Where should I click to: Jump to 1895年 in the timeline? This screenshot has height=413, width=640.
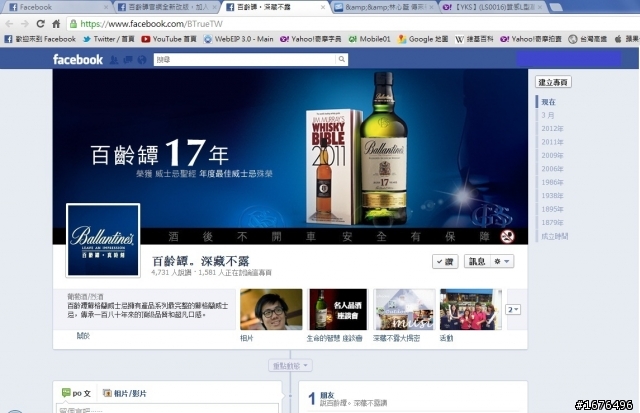pos(552,209)
